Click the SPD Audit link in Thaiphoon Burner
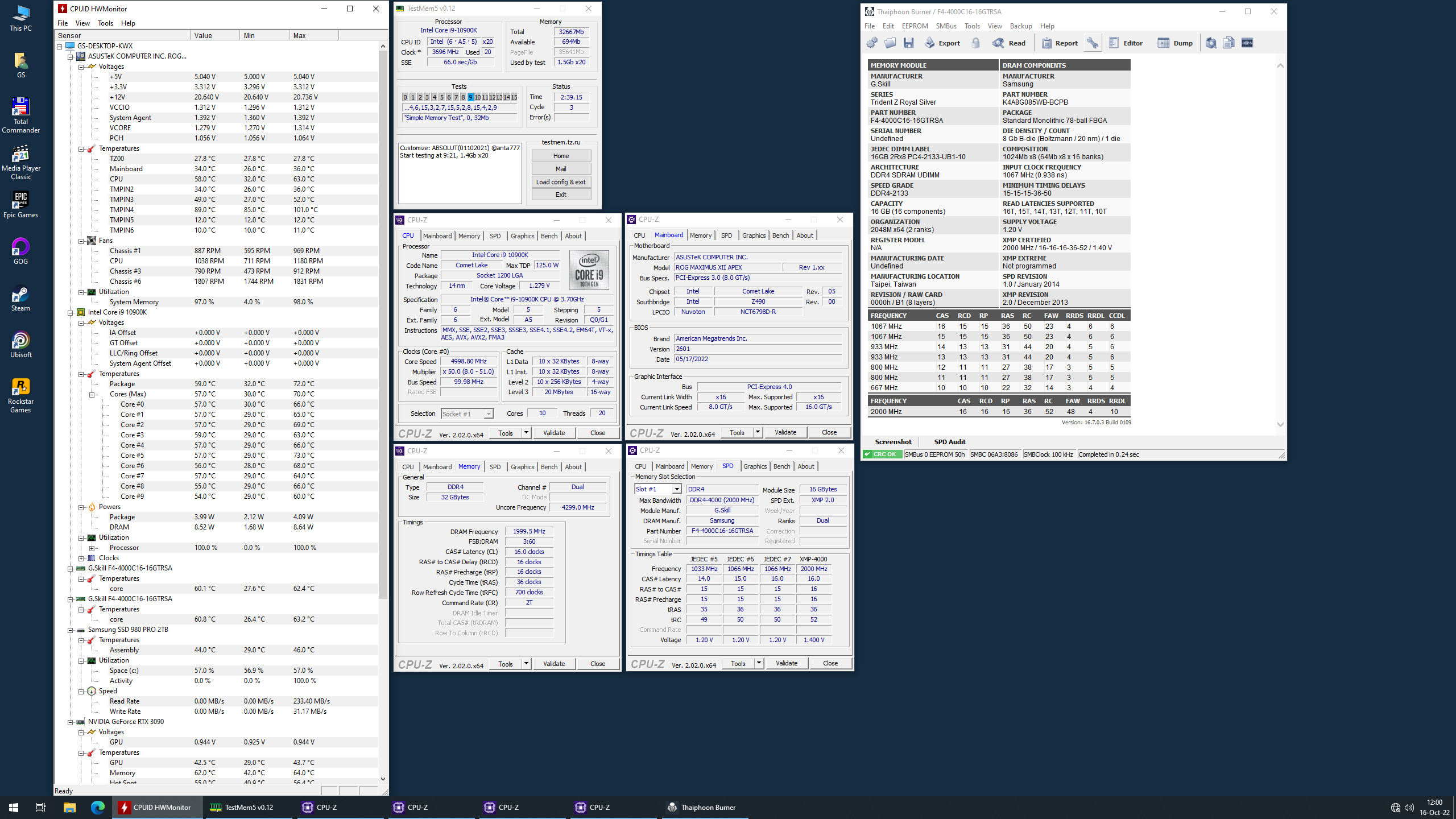 [950, 442]
